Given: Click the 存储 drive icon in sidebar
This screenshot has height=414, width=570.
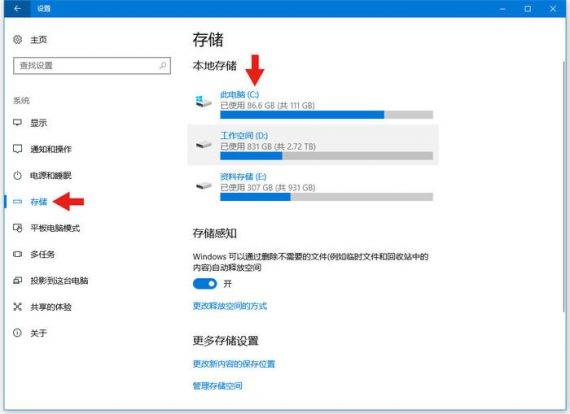Looking at the screenshot, I should [17, 201].
